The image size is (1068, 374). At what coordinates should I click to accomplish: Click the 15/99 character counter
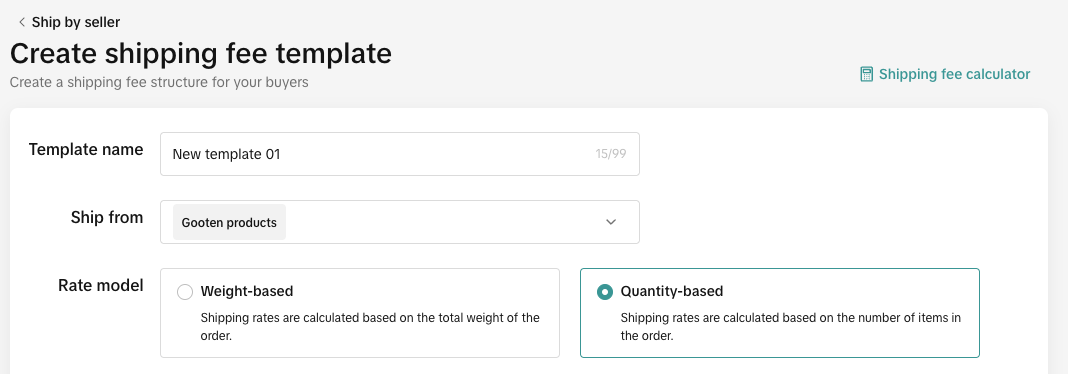click(610, 154)
